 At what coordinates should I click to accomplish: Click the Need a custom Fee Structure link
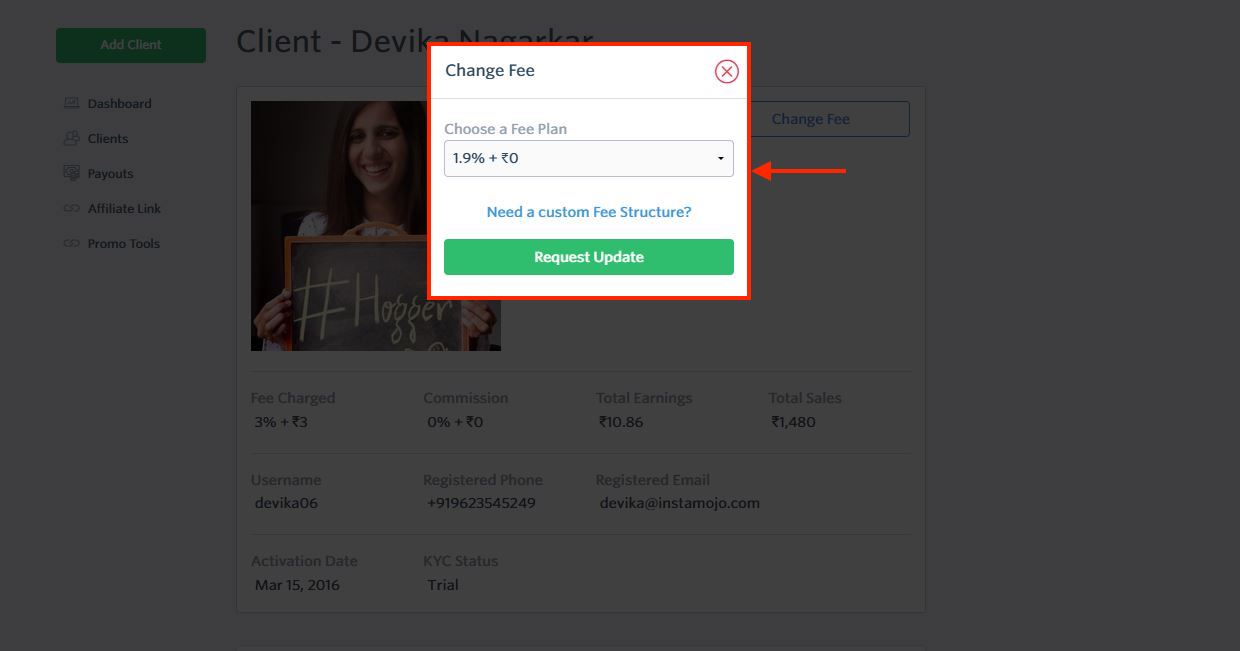pos(589,212)
